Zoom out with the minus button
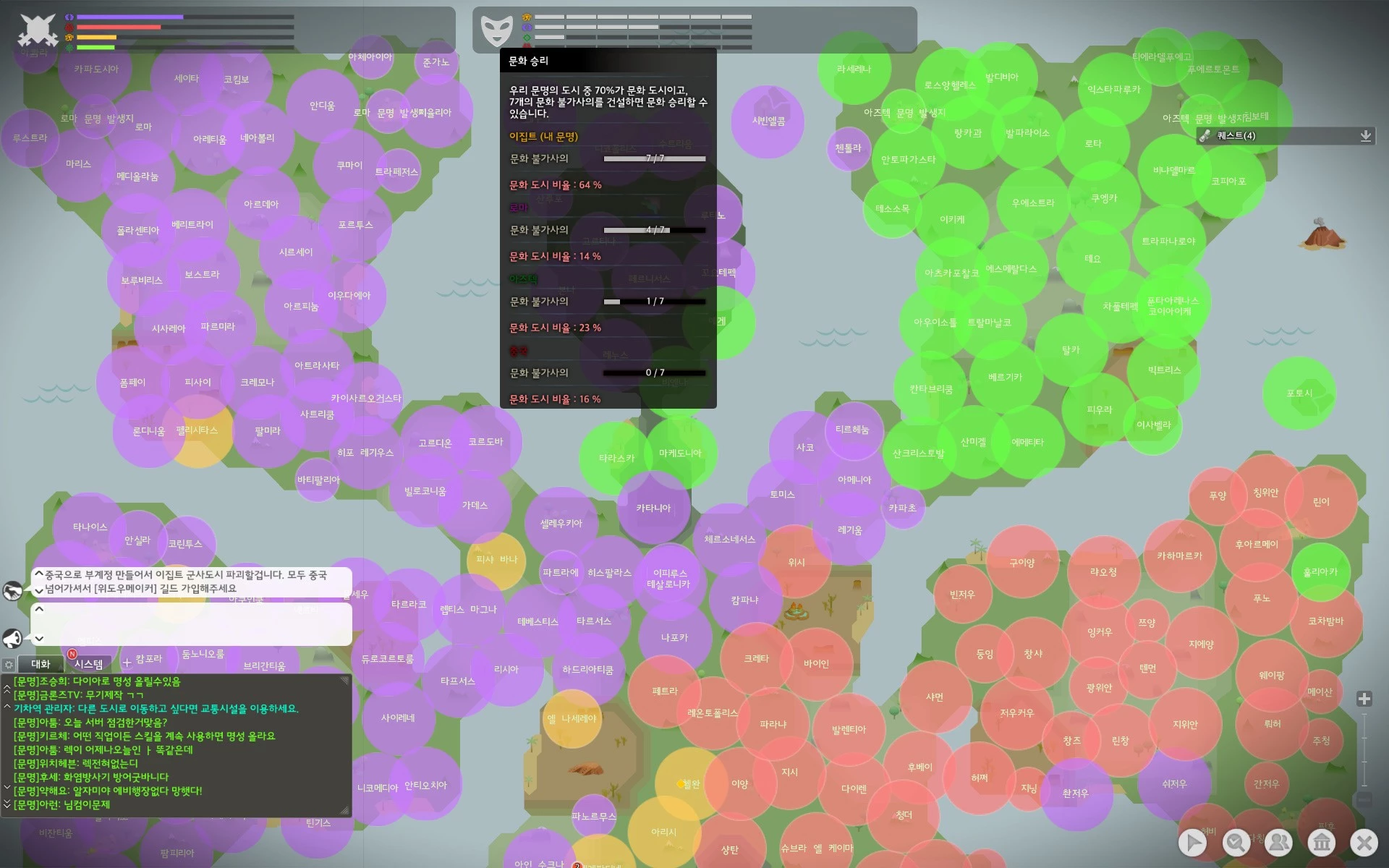Viewport: 1389px width, 868px height. 1364,800
